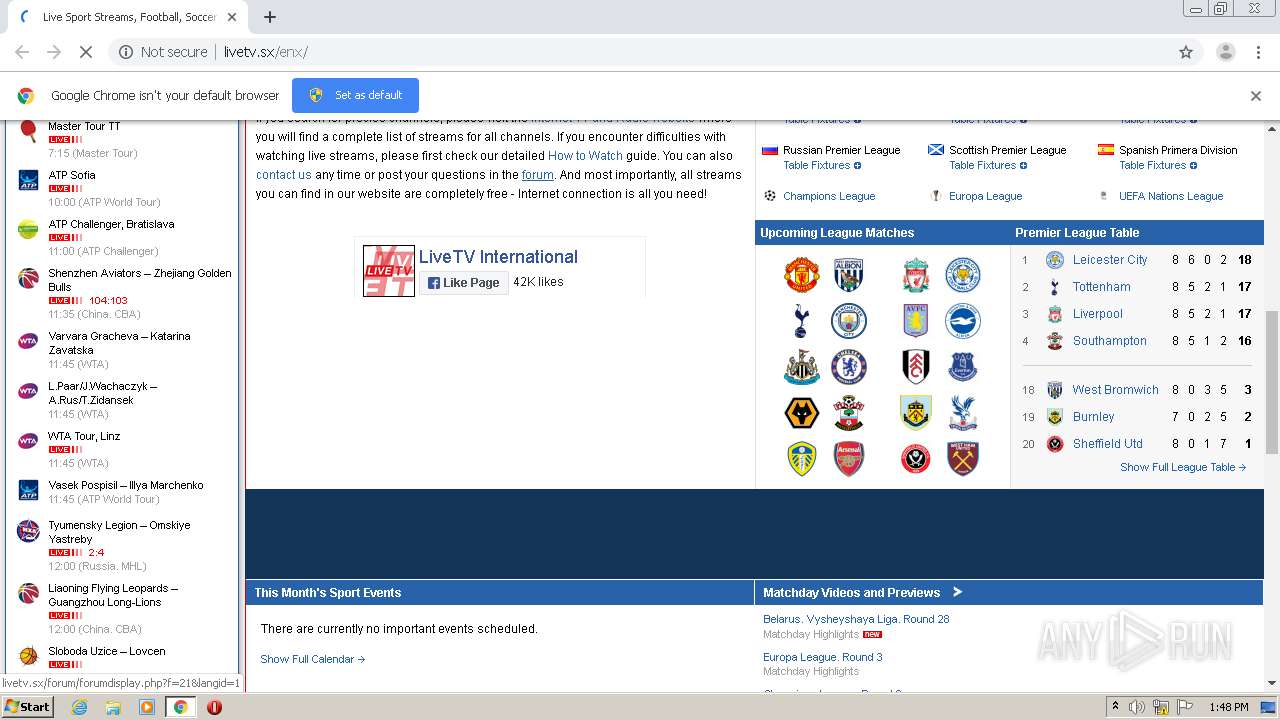The height and width of the screenshot is (720, 1280).
Task: Click the Chelsea crest in Upcoming League Matches
Action: tap(849, 367)
